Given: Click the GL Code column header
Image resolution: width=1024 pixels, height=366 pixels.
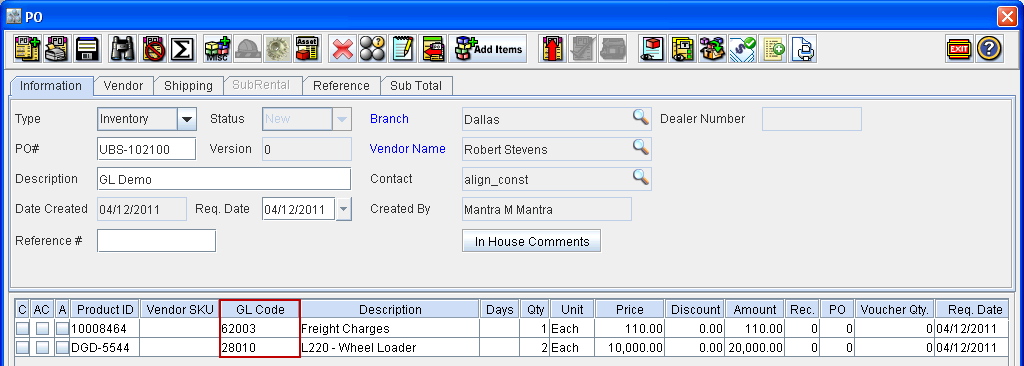Looking at the screenshot, I should pyautogui.click(x=260, y=310).
